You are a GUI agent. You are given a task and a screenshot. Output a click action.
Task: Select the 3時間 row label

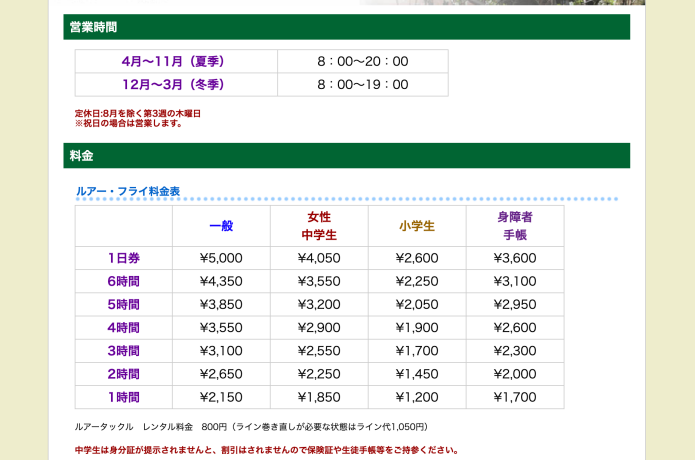click(124, 351)
